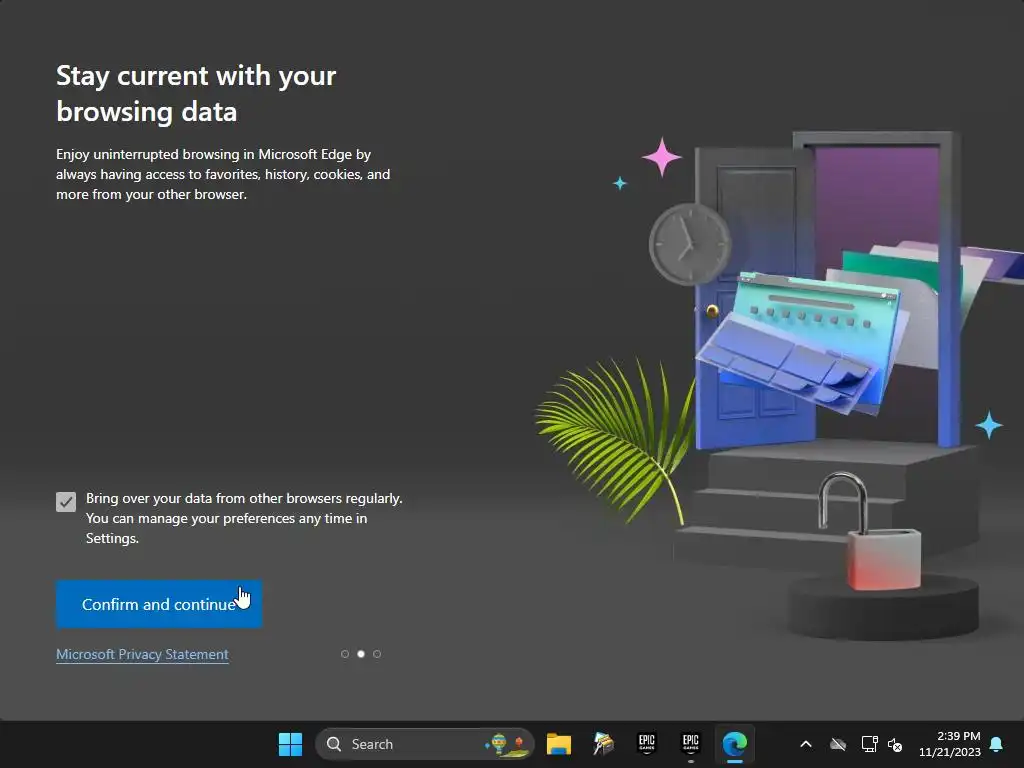
Task: Open the notification bell icon
Action: [x=997, y=744]
